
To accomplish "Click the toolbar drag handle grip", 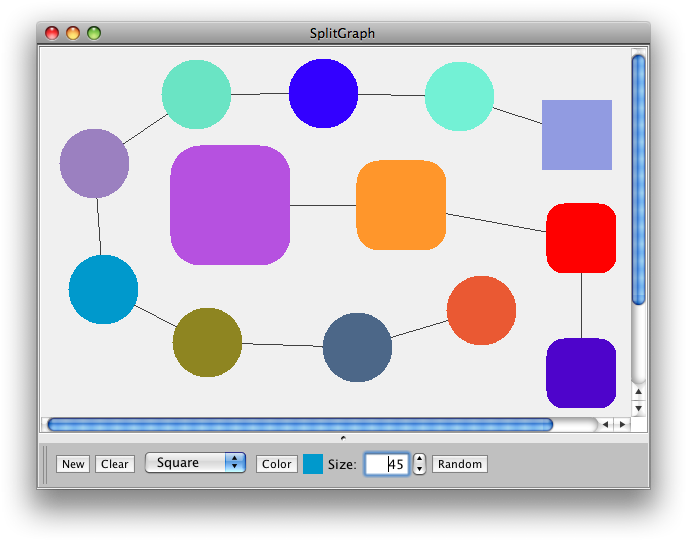I will tap(45, 464).
